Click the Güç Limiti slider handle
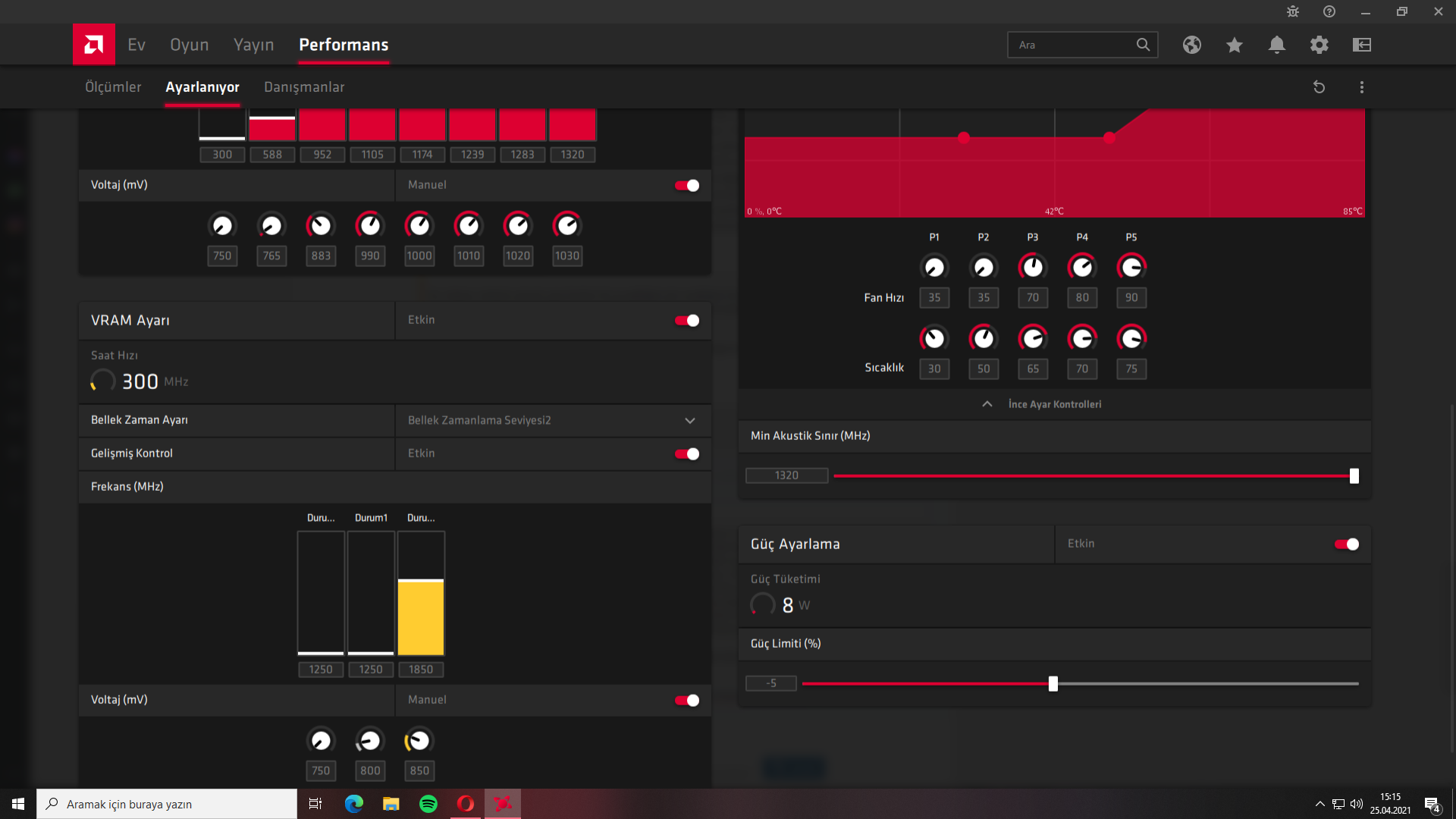 [x=1053, y=683]
